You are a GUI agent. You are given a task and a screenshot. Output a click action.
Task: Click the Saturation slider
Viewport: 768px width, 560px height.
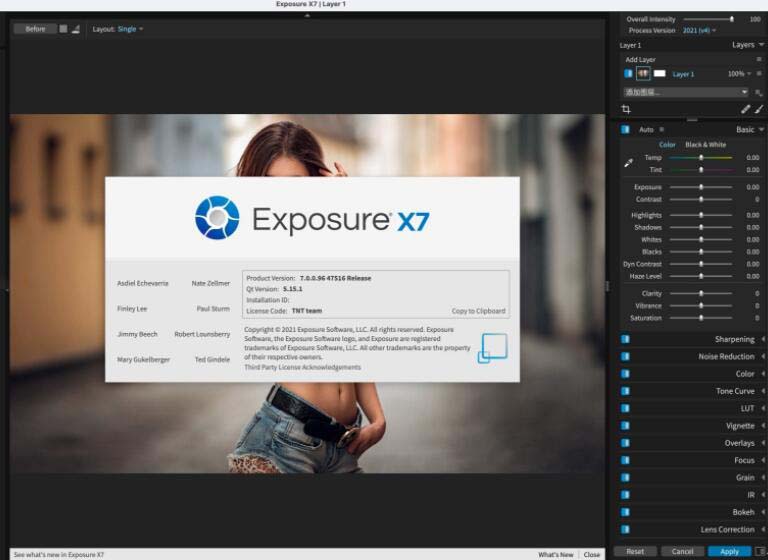(x=701, y=318)
